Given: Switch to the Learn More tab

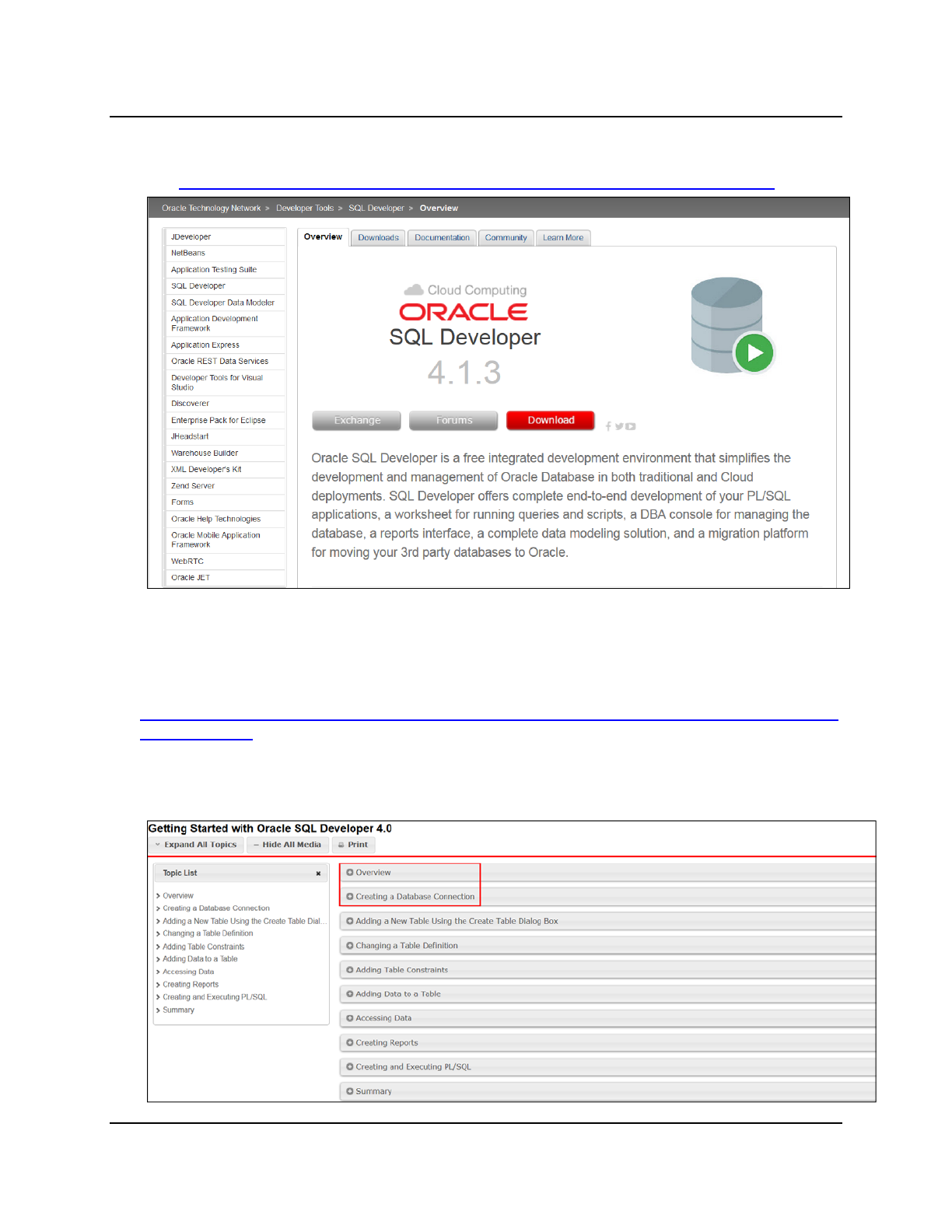Looking at the screenshot, I should pyautogui.click(x=563, y=238).
